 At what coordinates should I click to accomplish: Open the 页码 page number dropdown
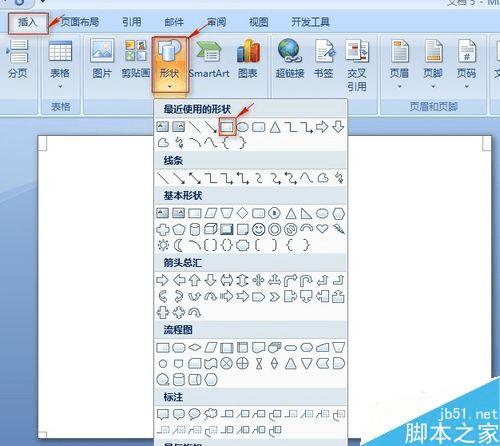466,64
